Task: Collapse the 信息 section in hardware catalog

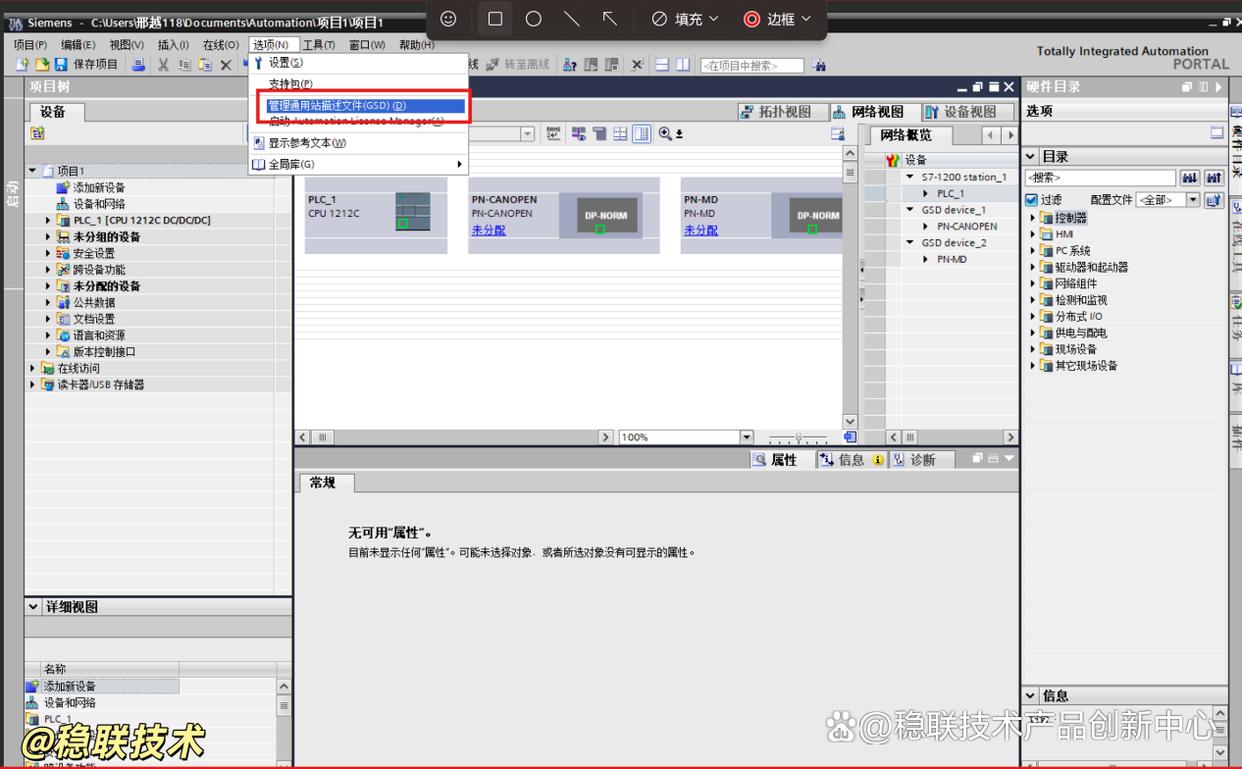Action: click(1031, 695)
